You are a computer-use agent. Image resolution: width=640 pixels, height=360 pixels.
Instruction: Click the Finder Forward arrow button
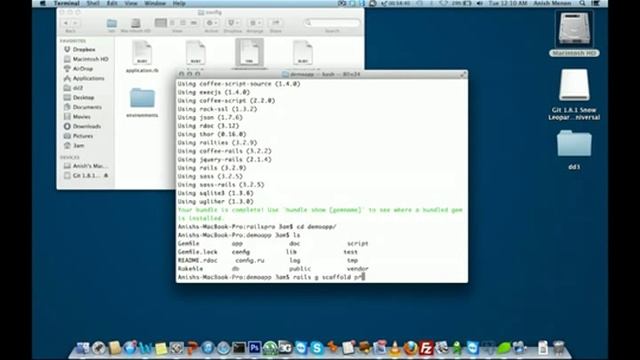click(75, 23)
